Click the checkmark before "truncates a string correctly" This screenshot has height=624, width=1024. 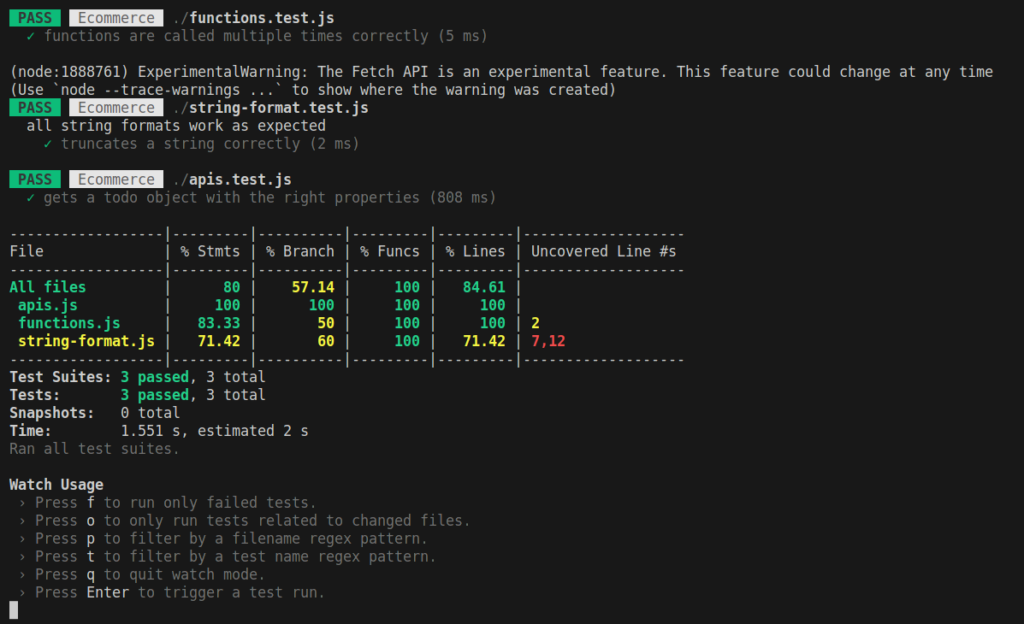pyautogui.click(x=48, y=144)
